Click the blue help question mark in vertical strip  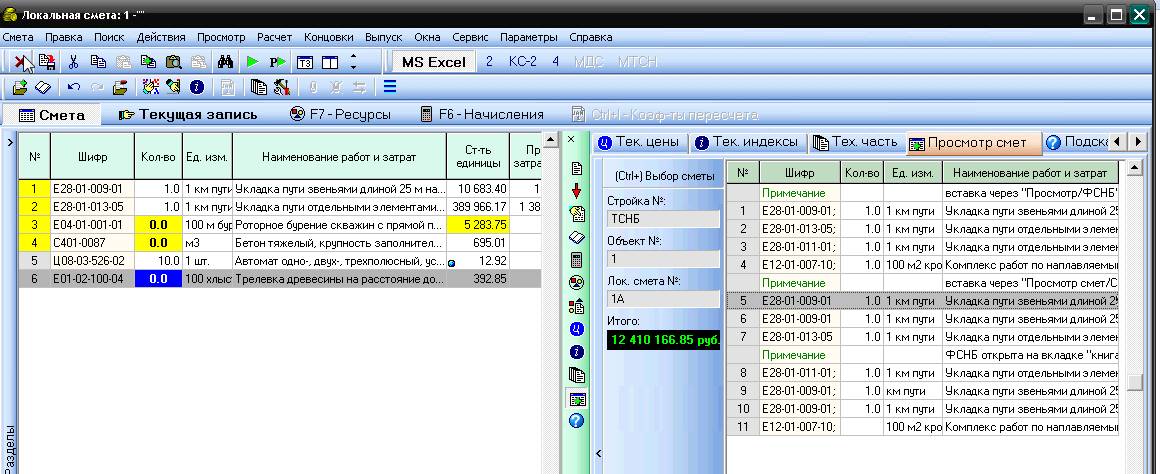coord(577,421)
